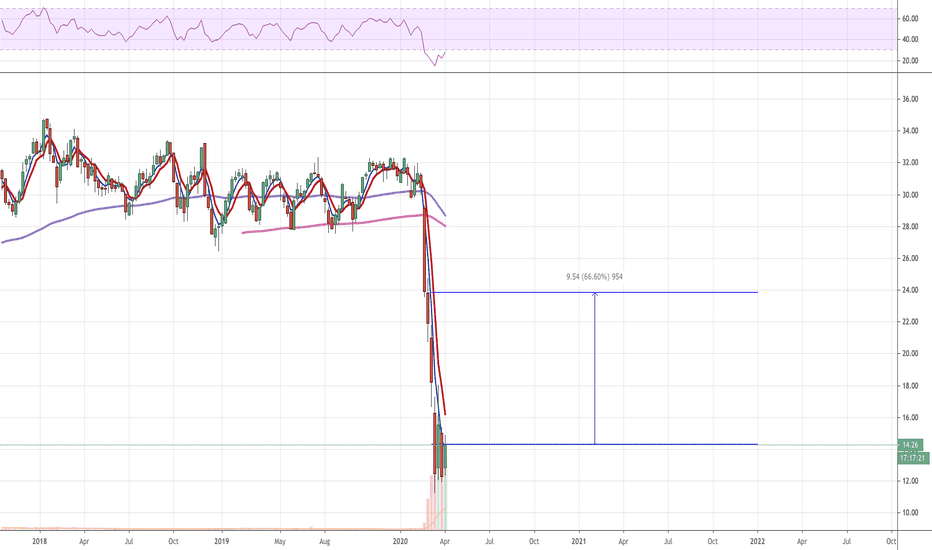The image size is (932, 550).
Task: Click the bar countdown label 17:17:21
Action: (x=912, y=458)
